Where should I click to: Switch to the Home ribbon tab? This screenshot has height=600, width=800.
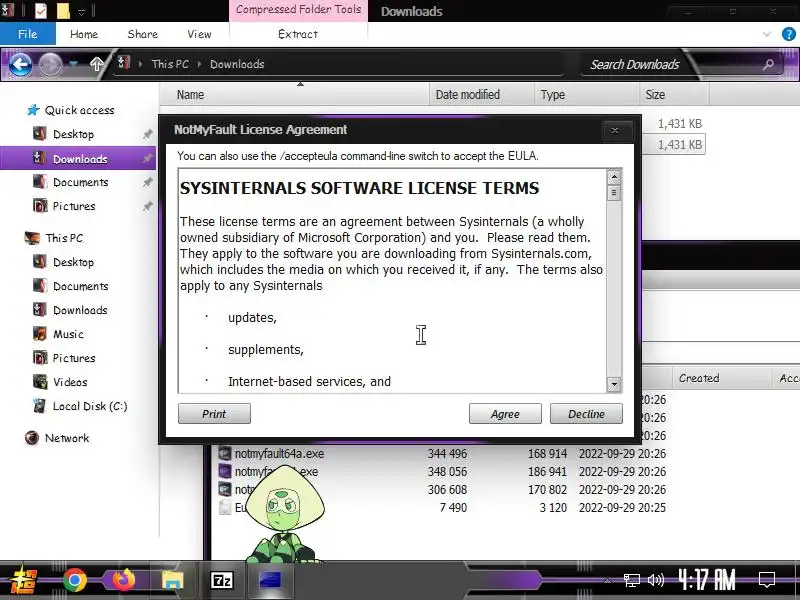(84, 34)
